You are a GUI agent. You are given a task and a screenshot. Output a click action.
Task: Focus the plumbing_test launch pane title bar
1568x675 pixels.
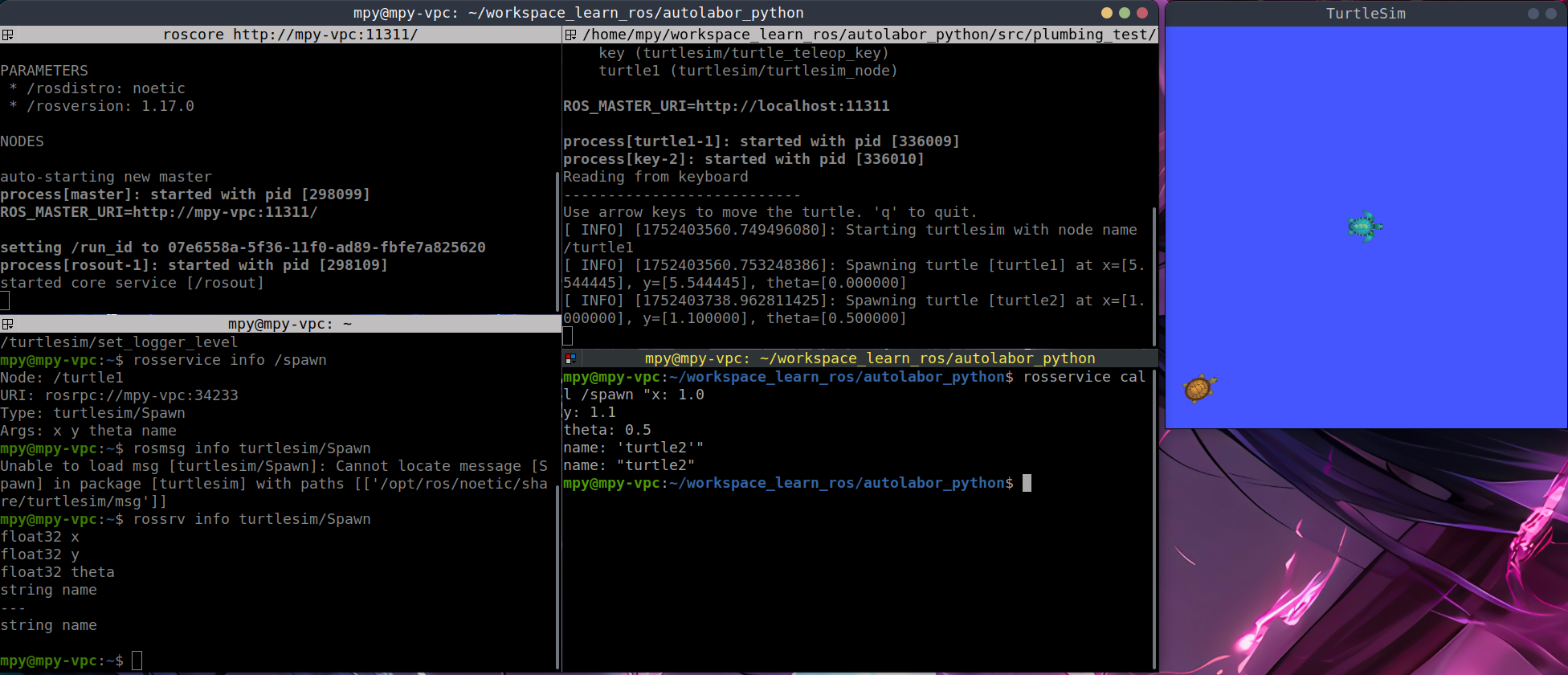pos(868,35)
